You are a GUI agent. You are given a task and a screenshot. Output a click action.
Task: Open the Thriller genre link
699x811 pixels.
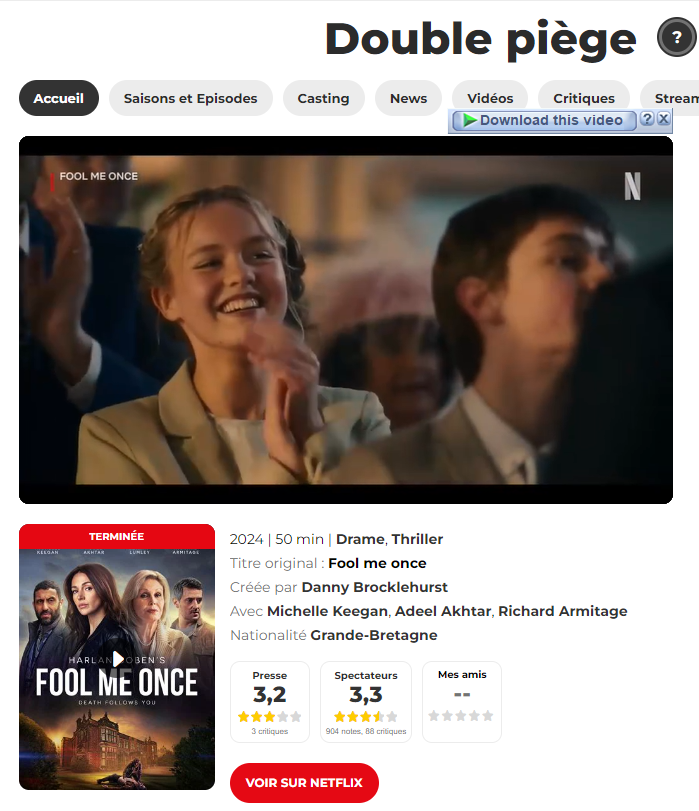click(417, 539)
